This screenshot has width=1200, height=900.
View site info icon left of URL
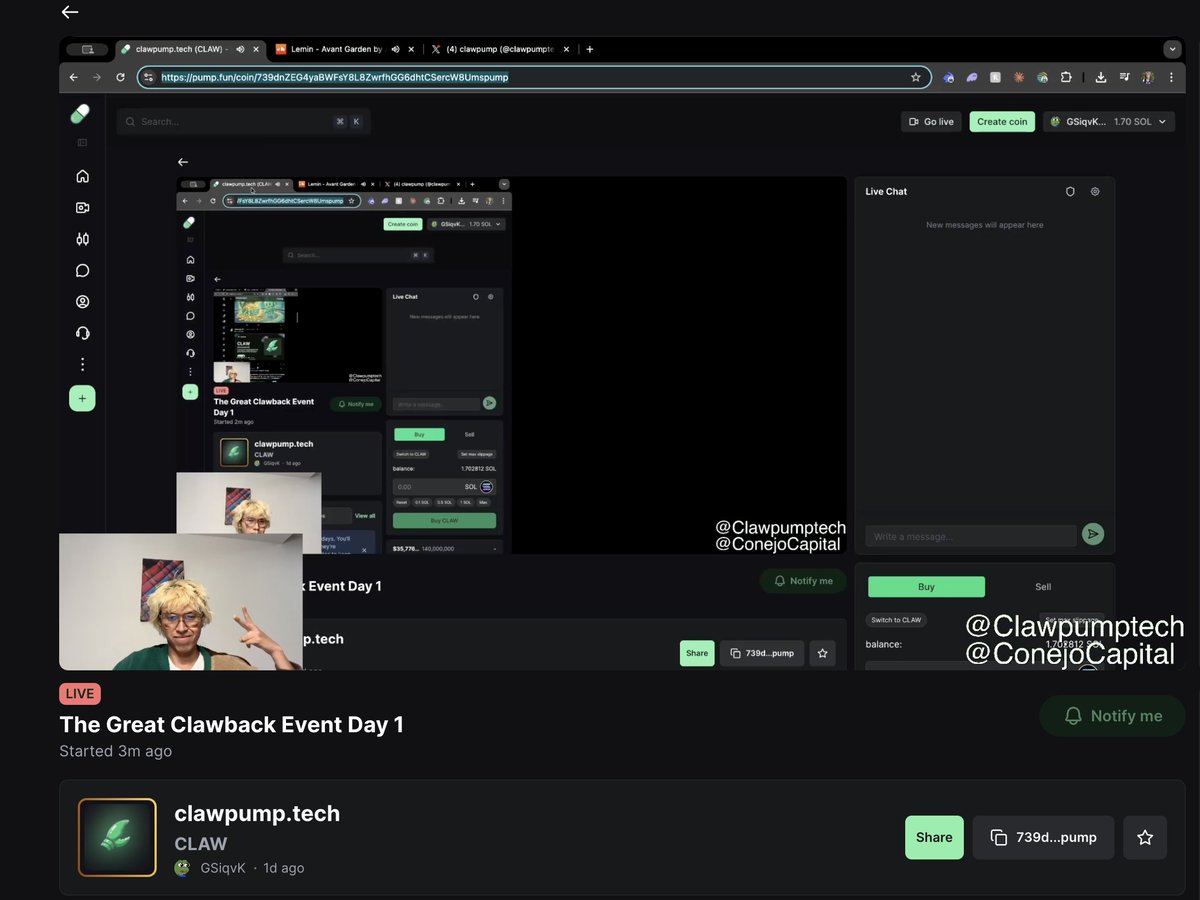click(149, 77)
